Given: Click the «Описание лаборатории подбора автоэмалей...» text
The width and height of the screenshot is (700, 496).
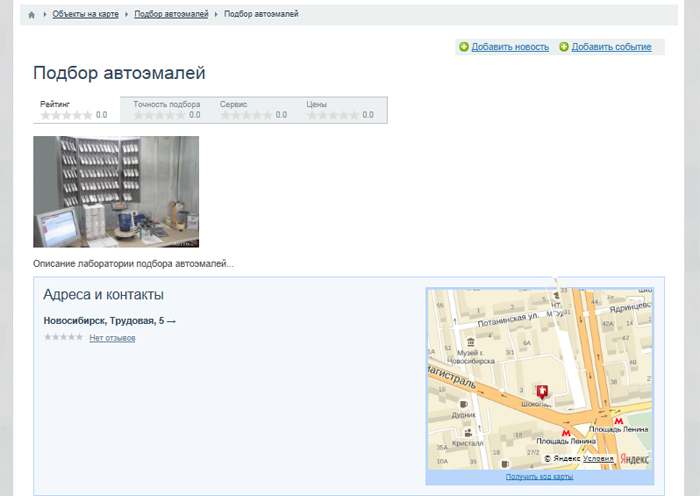Looking at the screenshot, I should point(133,264).
